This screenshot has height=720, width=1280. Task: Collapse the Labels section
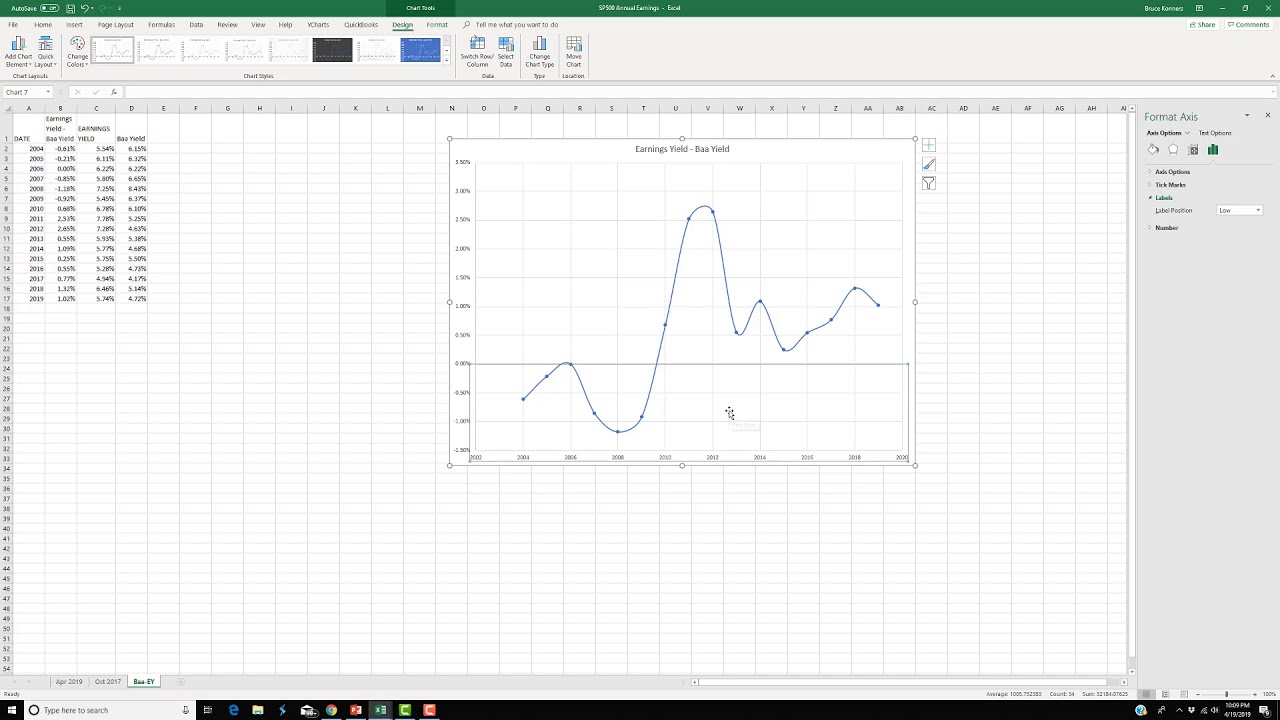pyautogui.click(x=1161, y=198)
